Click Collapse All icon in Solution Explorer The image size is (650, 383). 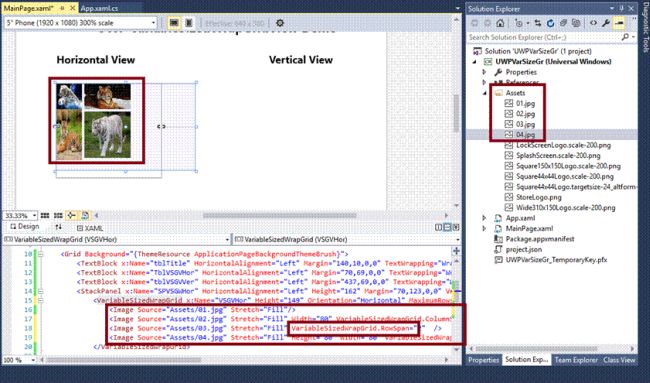(563, 23)
